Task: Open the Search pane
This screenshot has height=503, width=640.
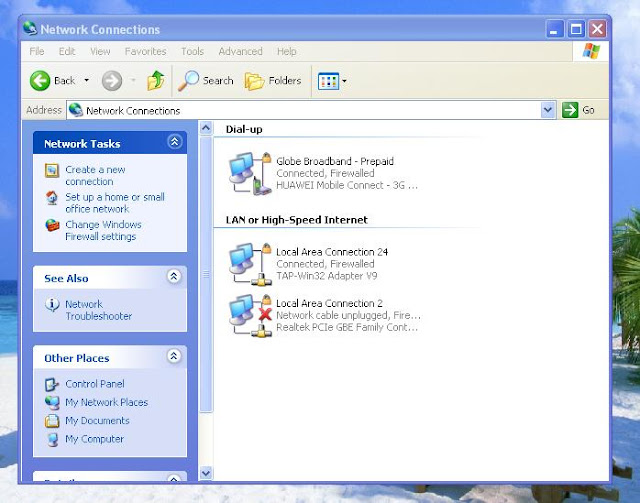Action: [x=206, y=80]
